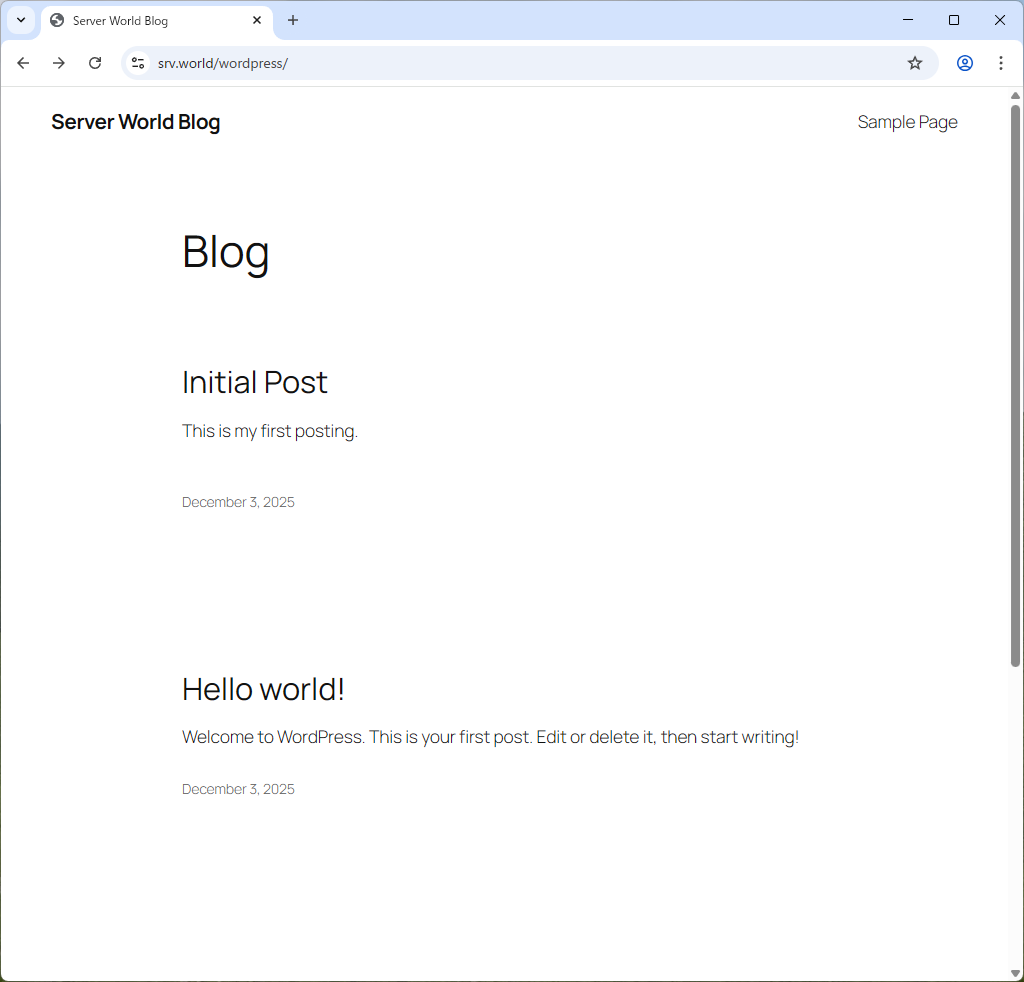Open the Initial Post article
The width and height of the screenshot is (1024, 982).
click(x=254, y=382)
